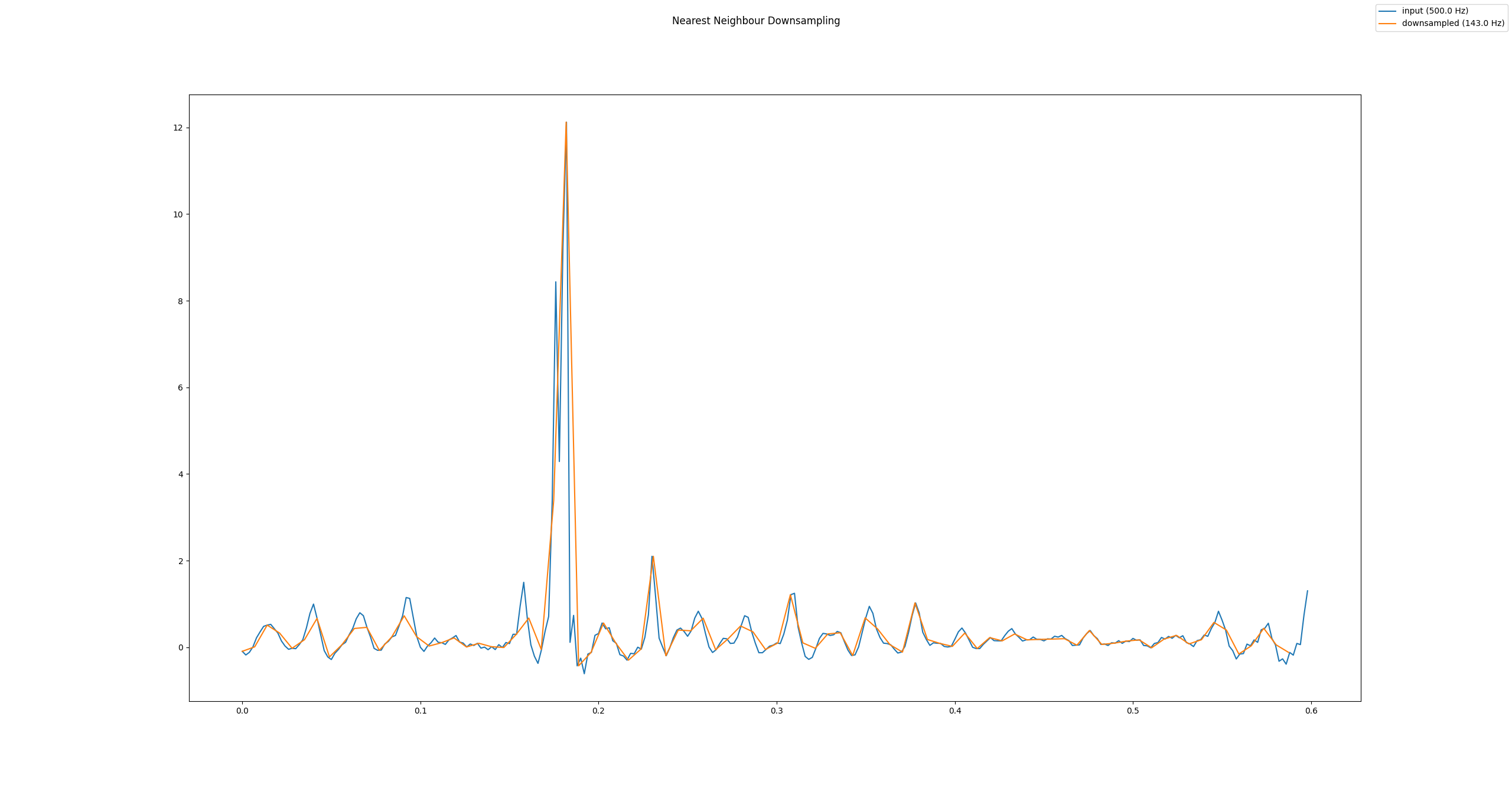The image size is (1512, 788).
Task: Toggle the legend box itself
Action: tap(1441, 17)
